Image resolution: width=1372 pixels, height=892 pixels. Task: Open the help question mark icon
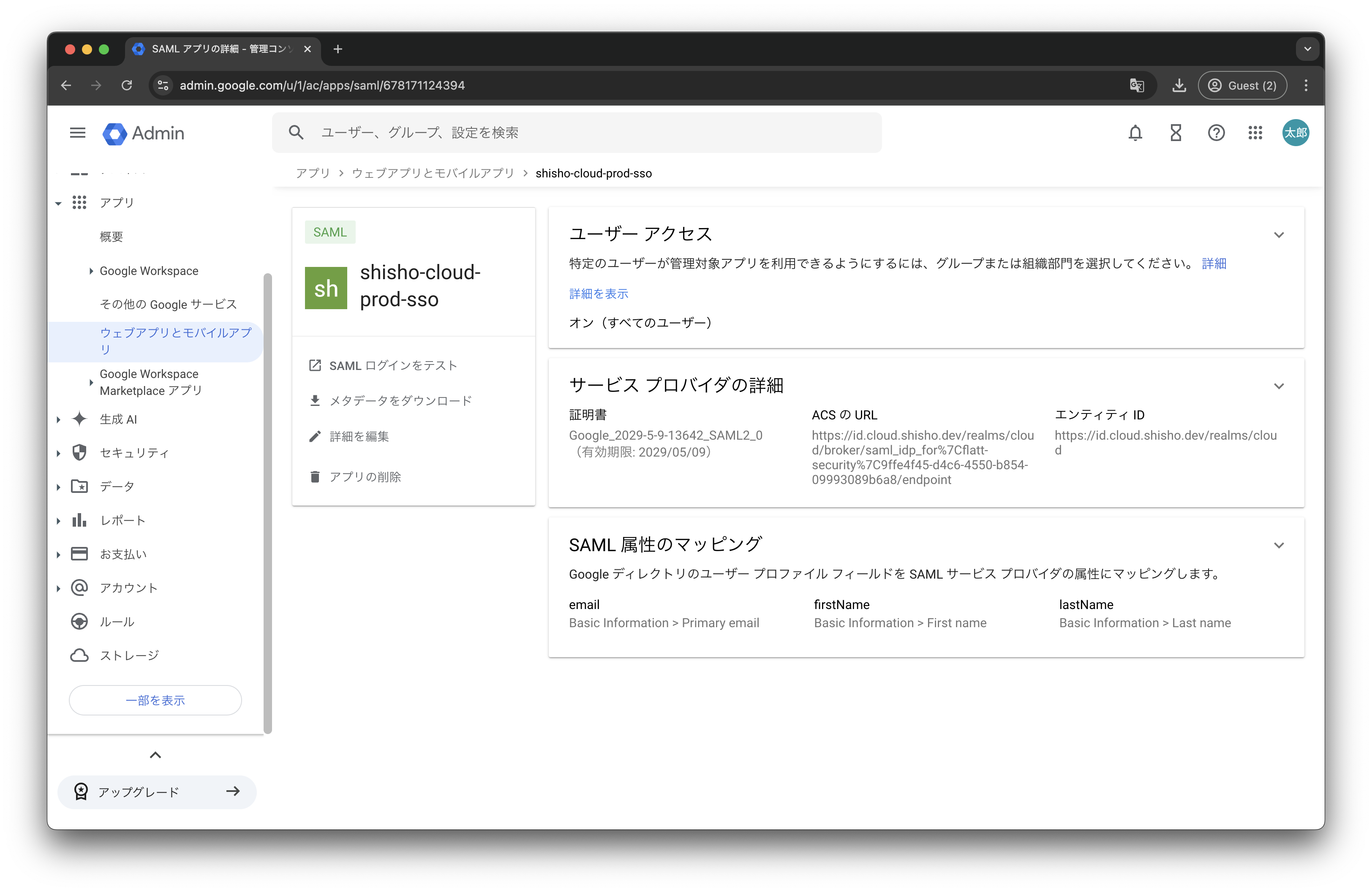1216,133
